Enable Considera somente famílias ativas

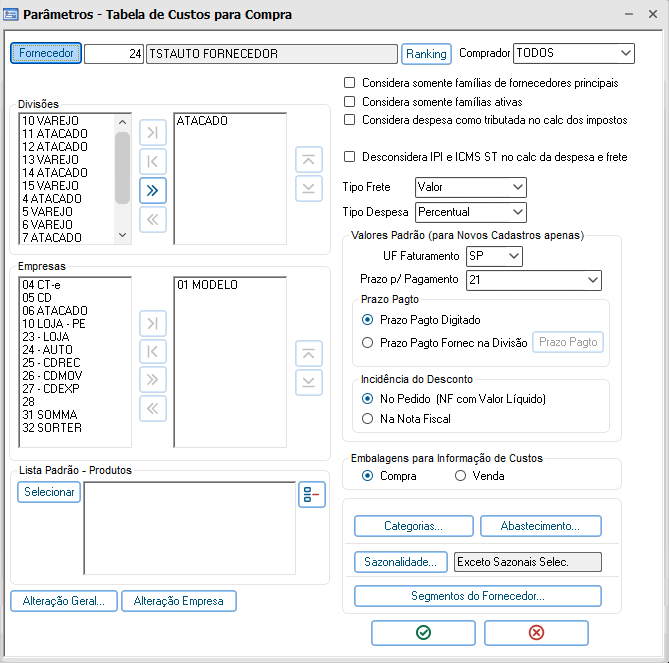(x=349, y=102)
